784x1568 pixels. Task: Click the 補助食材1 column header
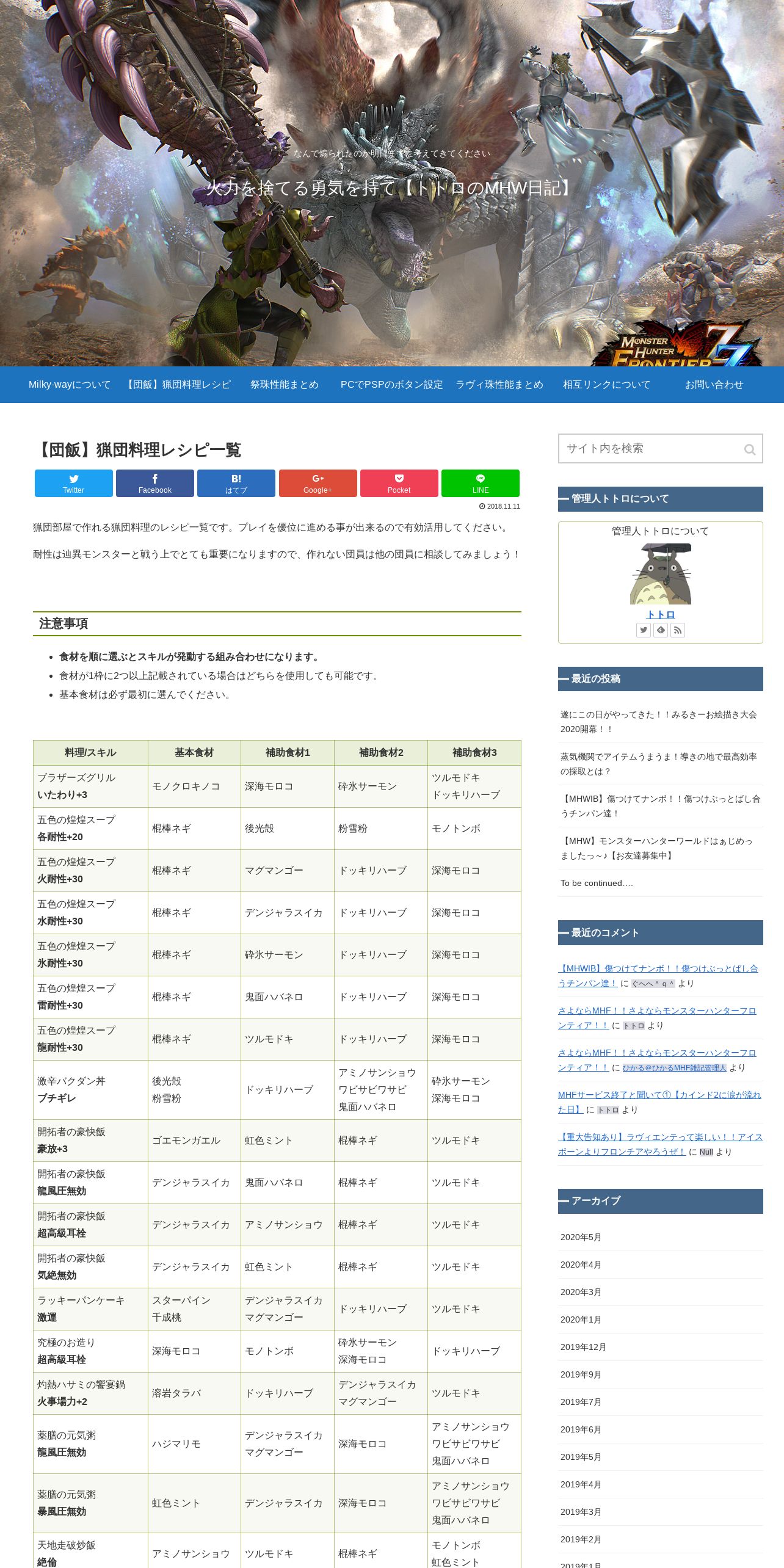[x=288, y=753]
